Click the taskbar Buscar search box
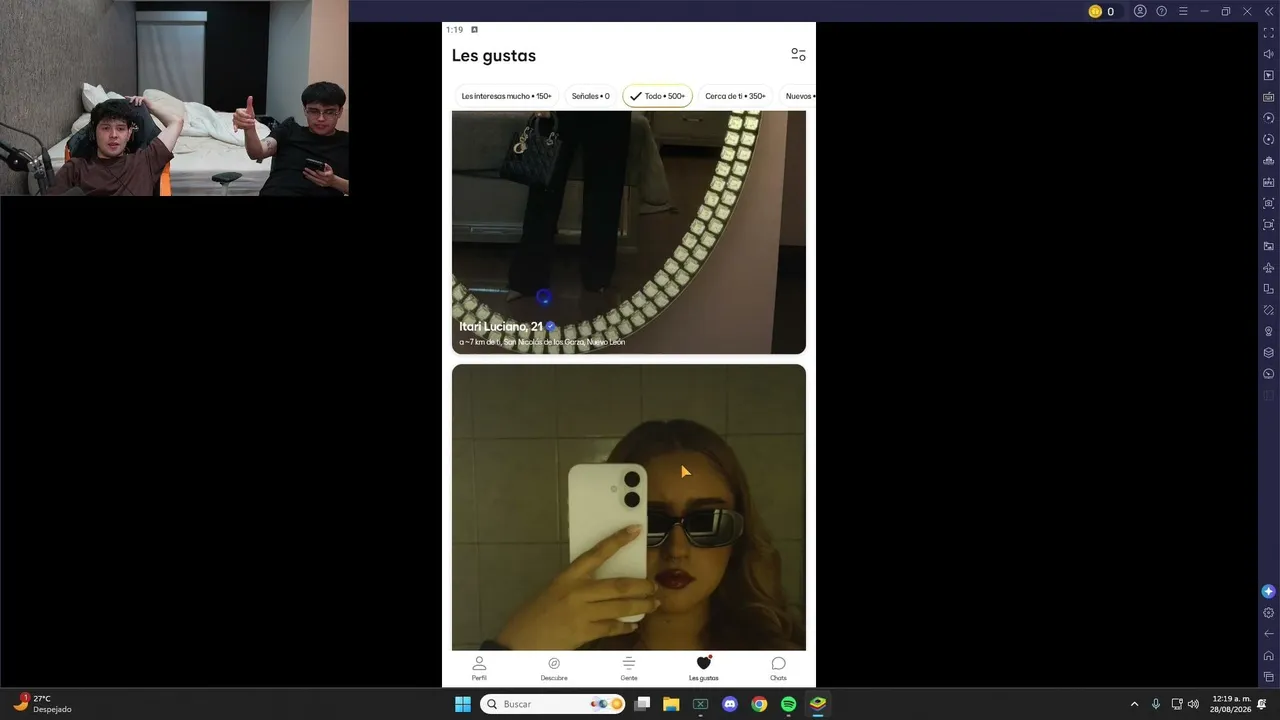 point(554,704)
